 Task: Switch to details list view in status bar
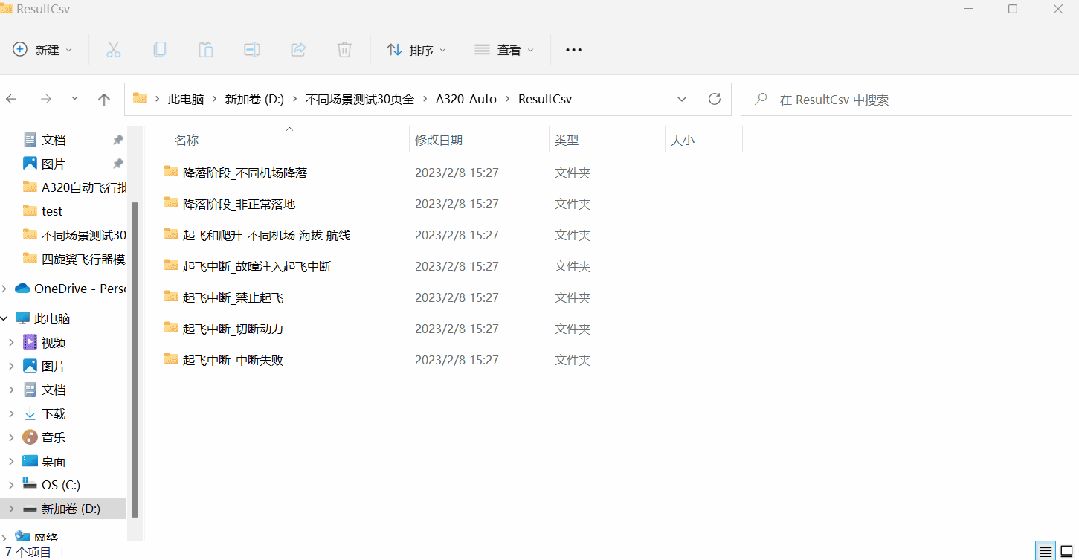pos(1045,551)
